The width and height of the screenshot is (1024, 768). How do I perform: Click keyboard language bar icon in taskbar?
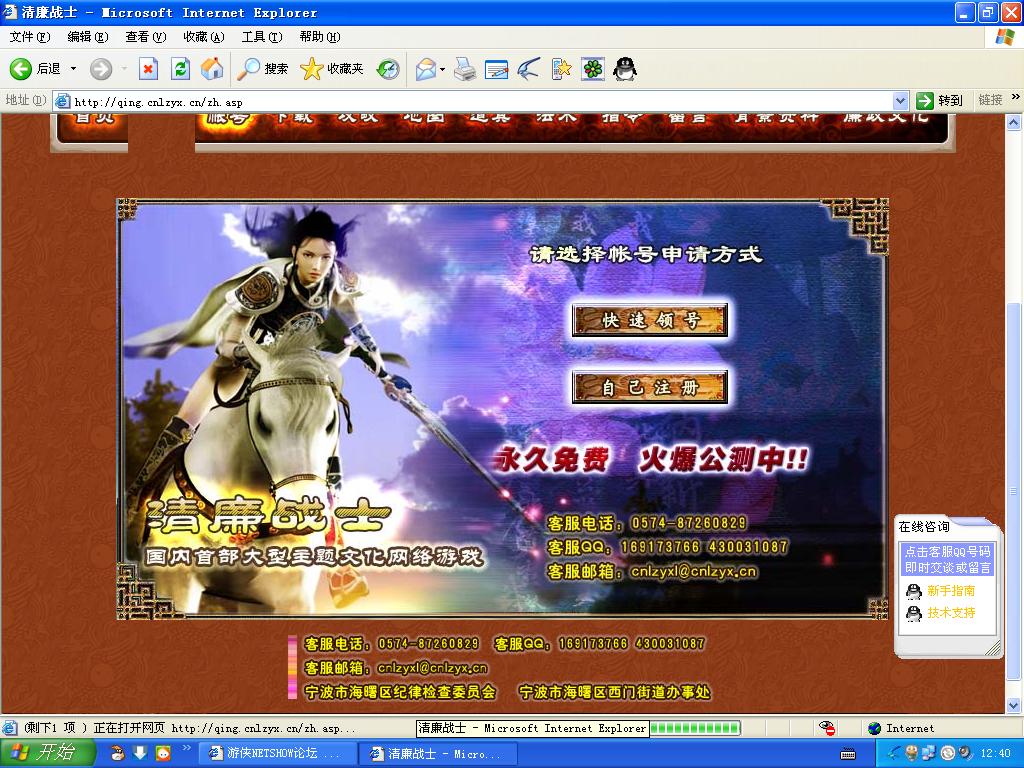click(x=848, y=754)
